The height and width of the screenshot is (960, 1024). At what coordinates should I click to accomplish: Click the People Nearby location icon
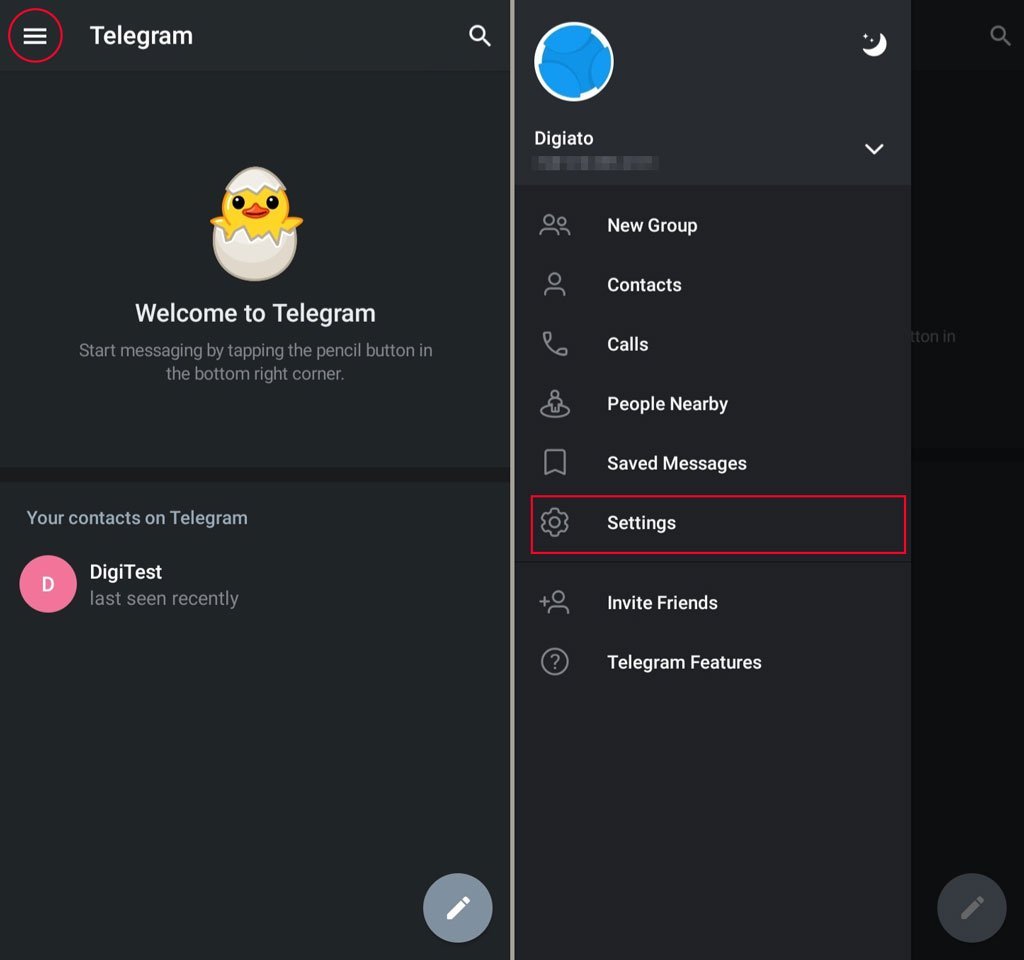[554, 404]
